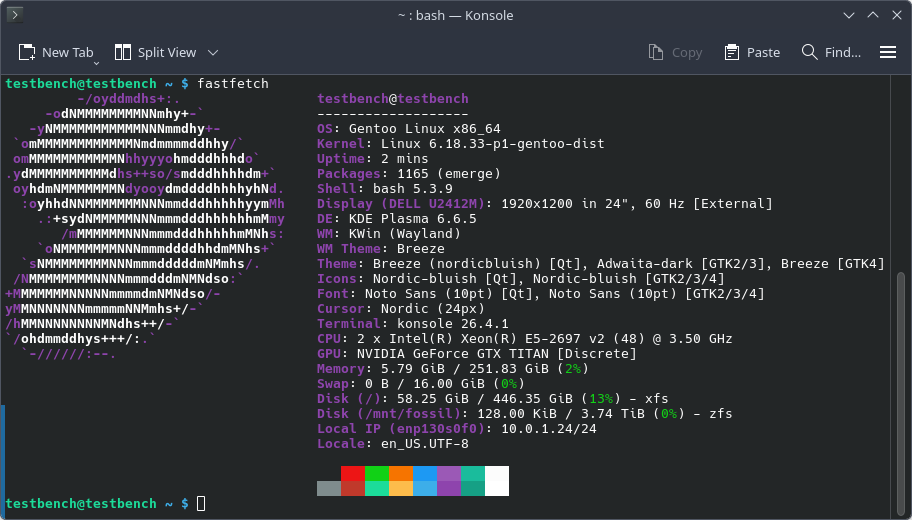This screenshot has height=520, width=912.
Task: Click the 'Disk (/mnt/fossil)' zfs line
Action: (x=525, y=414)
